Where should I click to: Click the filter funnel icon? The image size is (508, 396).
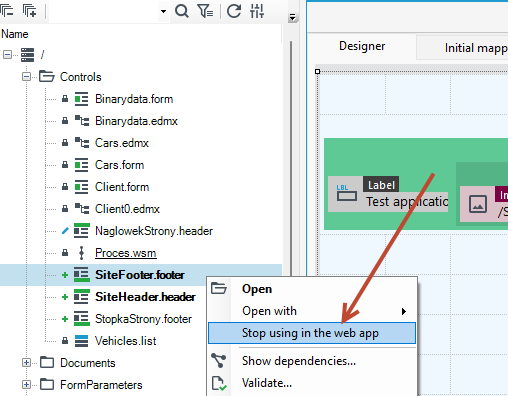click(205, 11)
